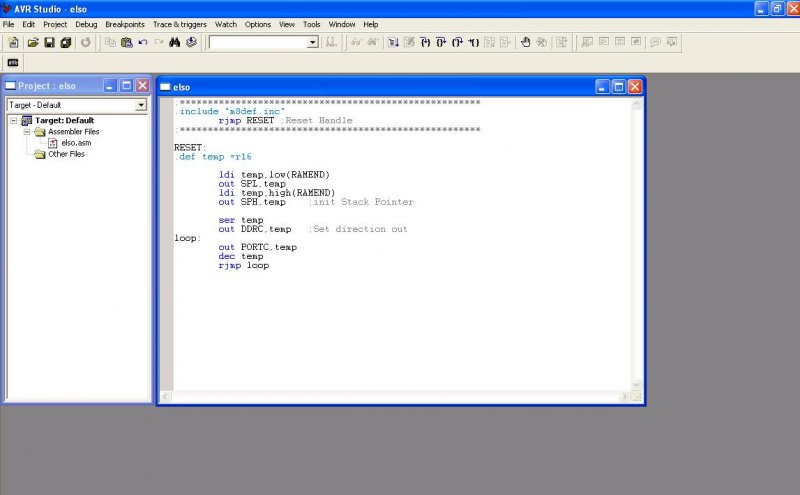Click the editor's vertical scrollbar down arrow
Image resolution: width=800 pixels, height=495 pixels.
636,385
